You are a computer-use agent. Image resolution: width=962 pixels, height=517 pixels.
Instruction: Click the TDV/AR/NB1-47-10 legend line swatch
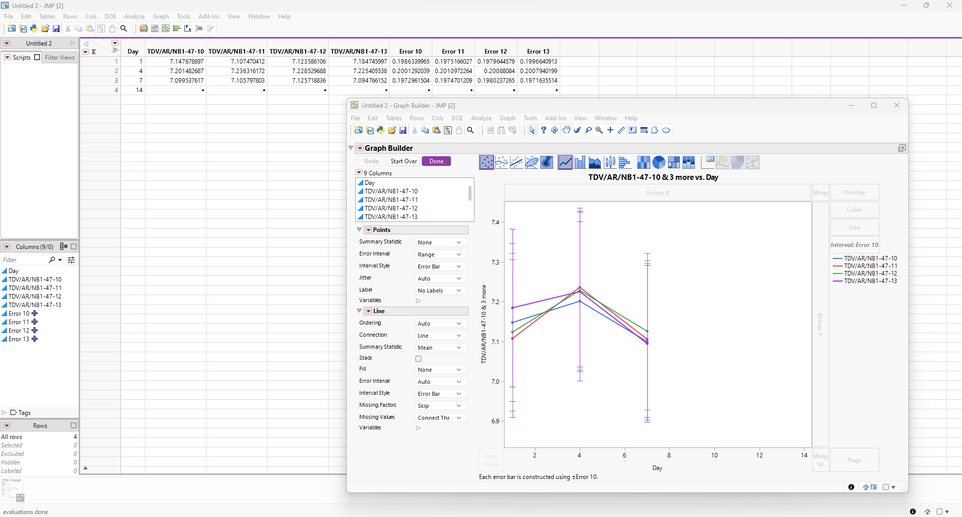coord(837,259)
